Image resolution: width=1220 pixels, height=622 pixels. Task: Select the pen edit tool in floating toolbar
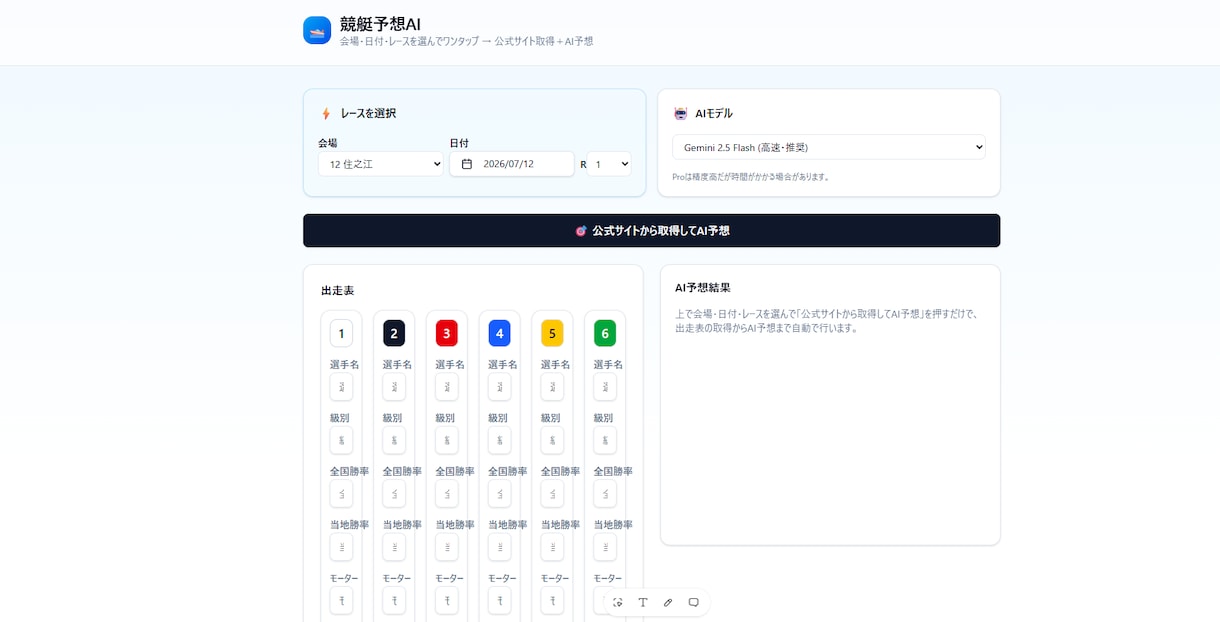click(x=668, y=602)
